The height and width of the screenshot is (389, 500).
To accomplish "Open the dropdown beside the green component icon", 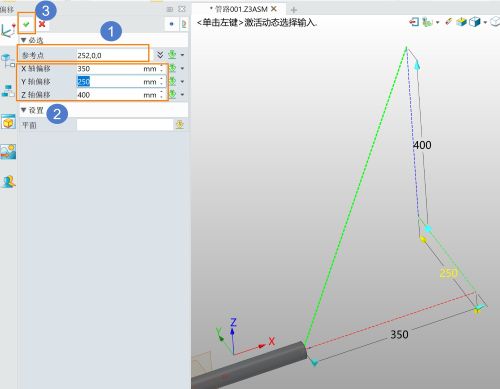I will tap(437, 22).
